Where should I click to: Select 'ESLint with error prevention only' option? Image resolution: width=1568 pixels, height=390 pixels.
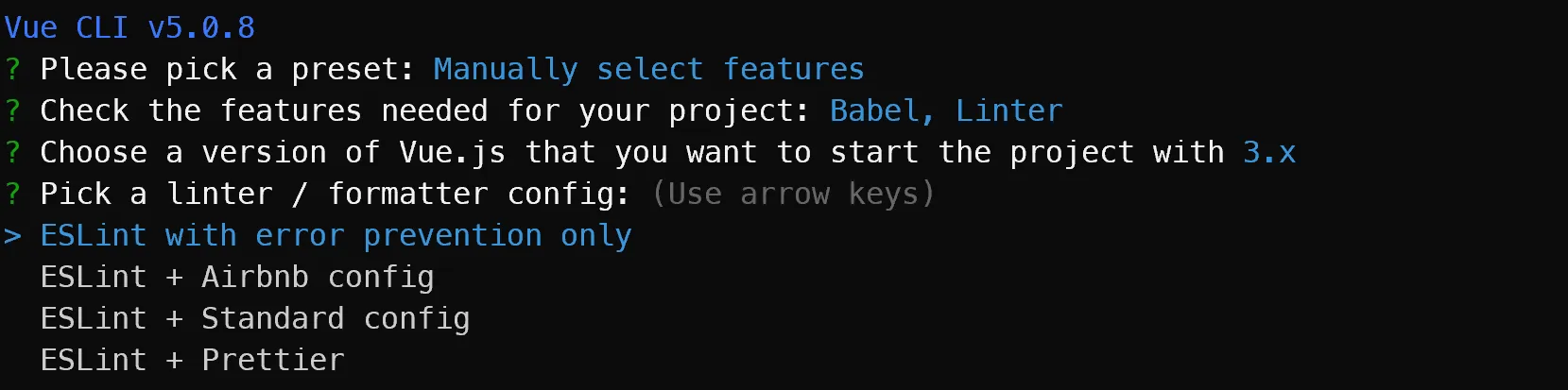336,235
